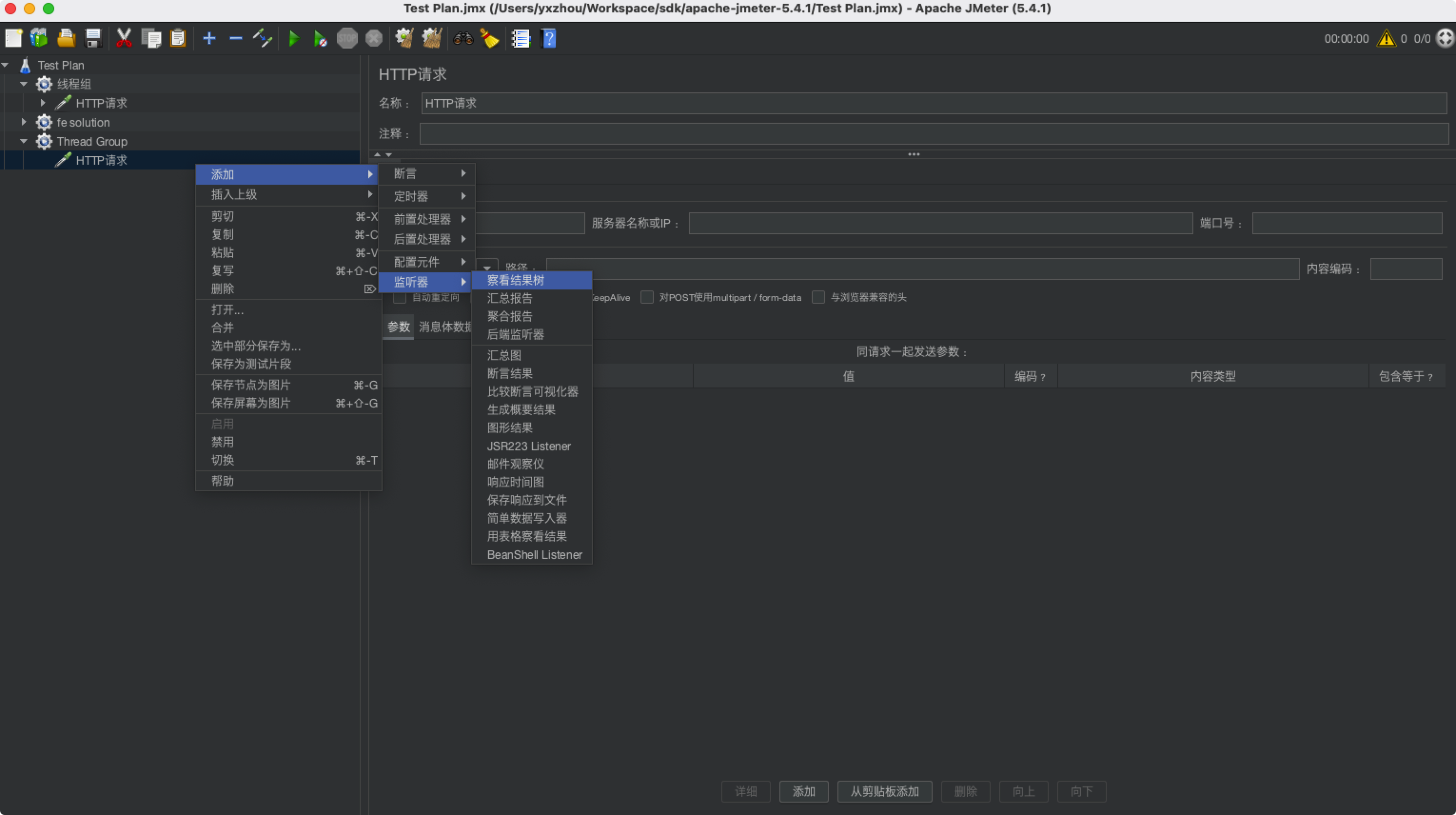Click the Expand All plus icon

point(209,39)
